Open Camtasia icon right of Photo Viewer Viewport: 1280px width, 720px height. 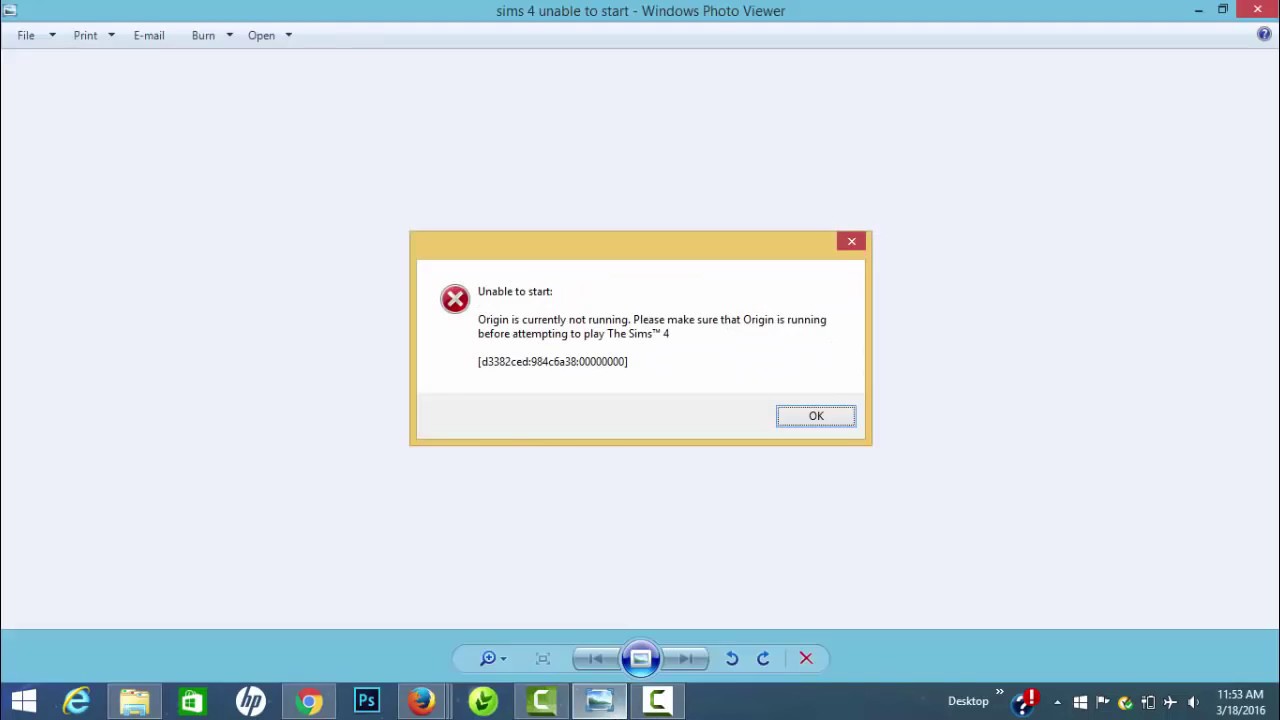click(x=657, y=702)
